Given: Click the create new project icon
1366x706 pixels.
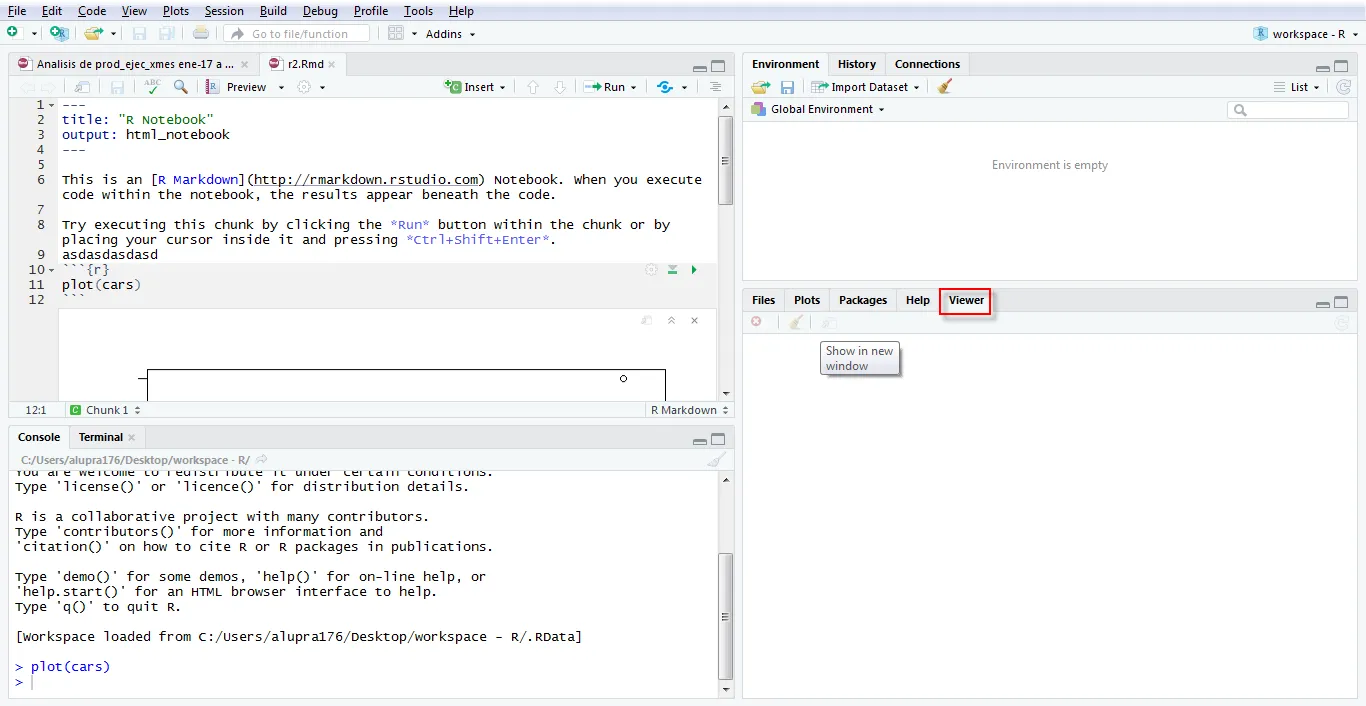Looking at the screenshot, I should (x=59, y=33).
